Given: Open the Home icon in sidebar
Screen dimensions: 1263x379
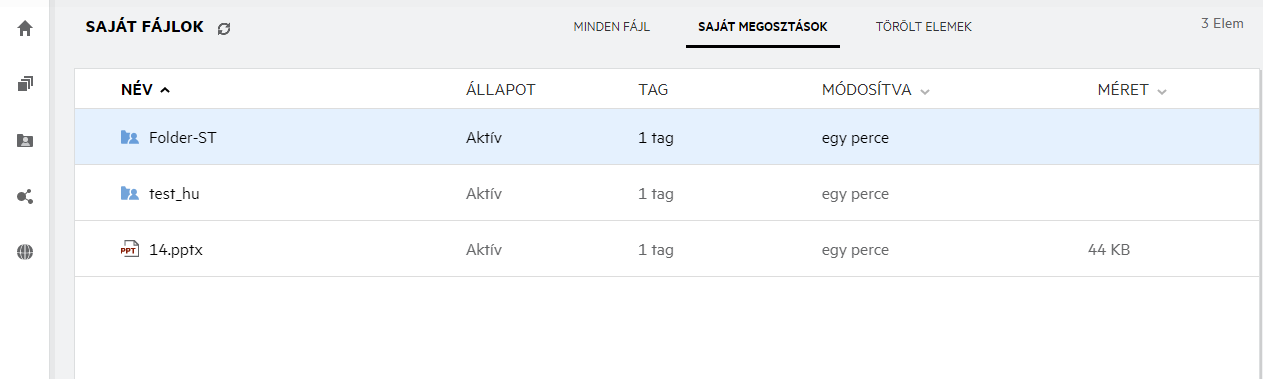Looking at the screenshot, I should click(x=25, y=28).
